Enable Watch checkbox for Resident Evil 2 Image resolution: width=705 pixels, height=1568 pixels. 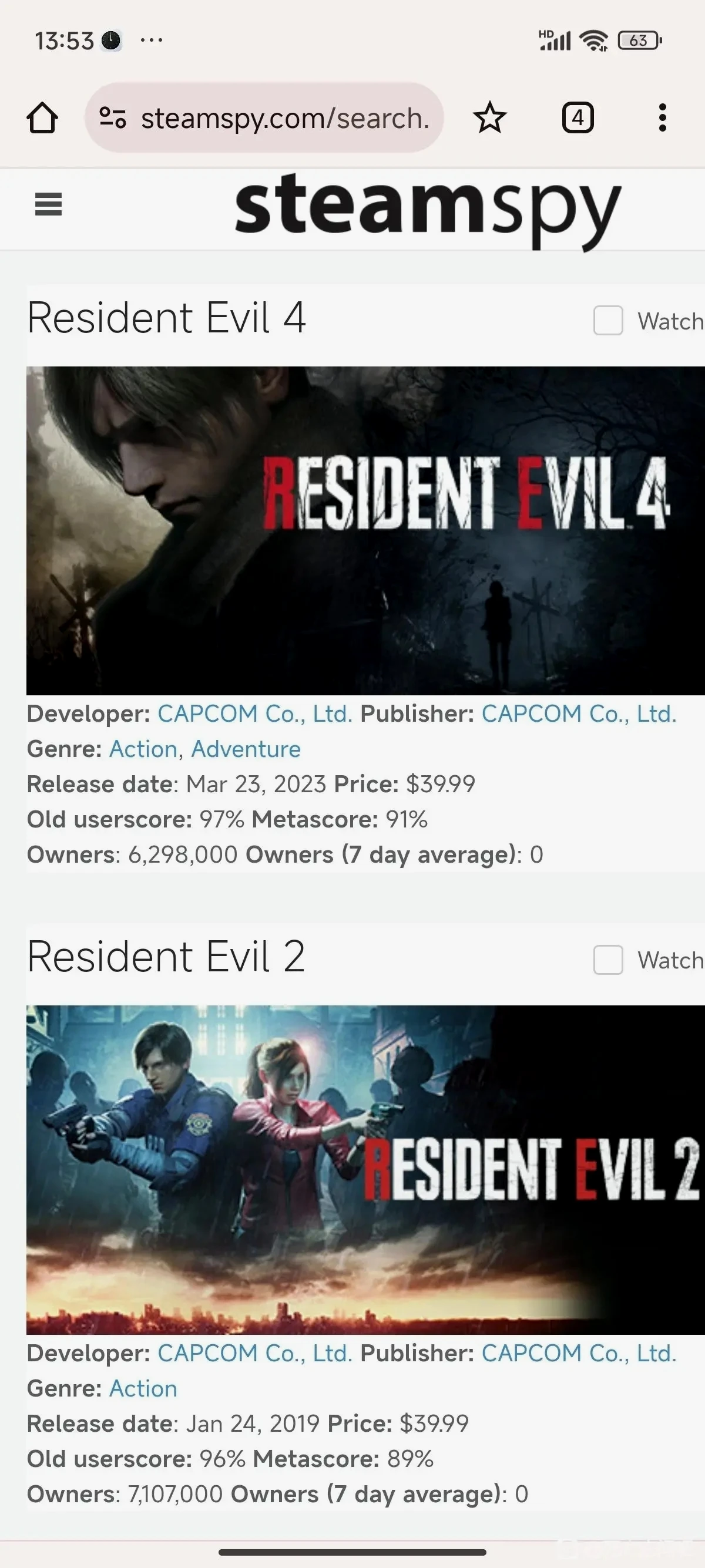pyautogui.click(x=608, y=960)
